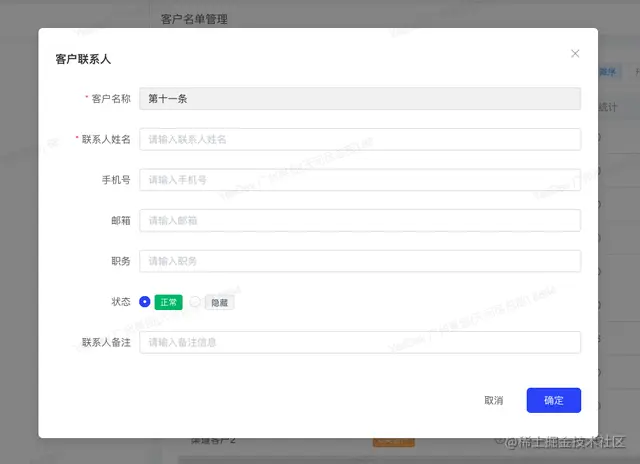The height and width of the screenshot is (464, 640).
Task: Click the green 正常 tag
Action: [x=169, y=302]
